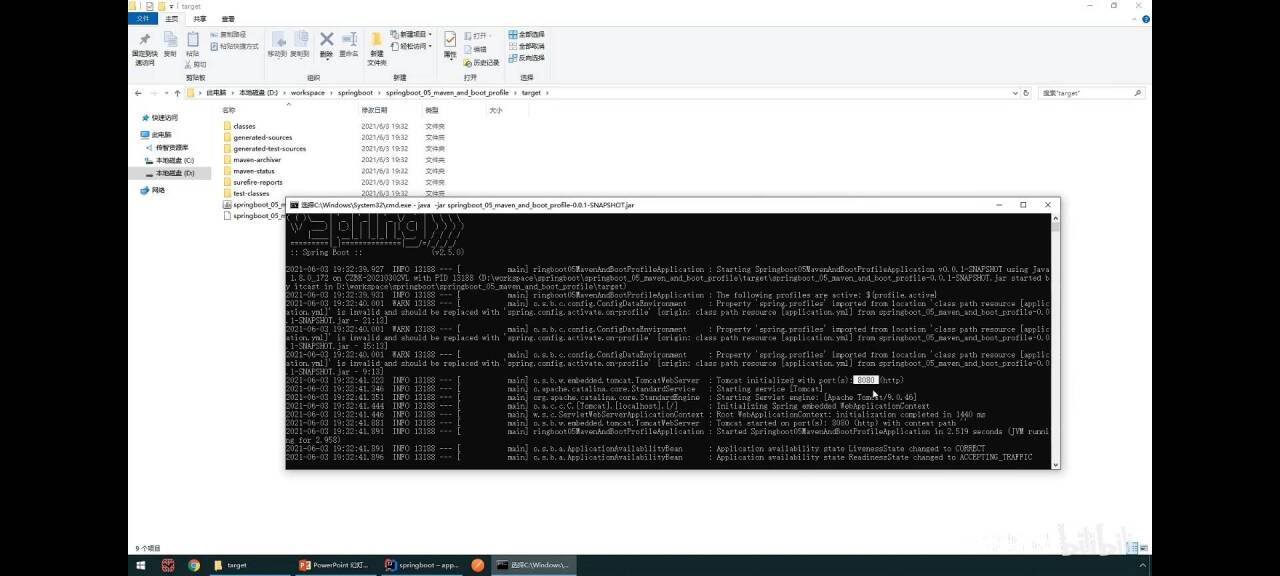Image resolution: width=1280 pixels, height=576 pixels.
Task: Click the Up one level arrow
Action: click(176, 93)
